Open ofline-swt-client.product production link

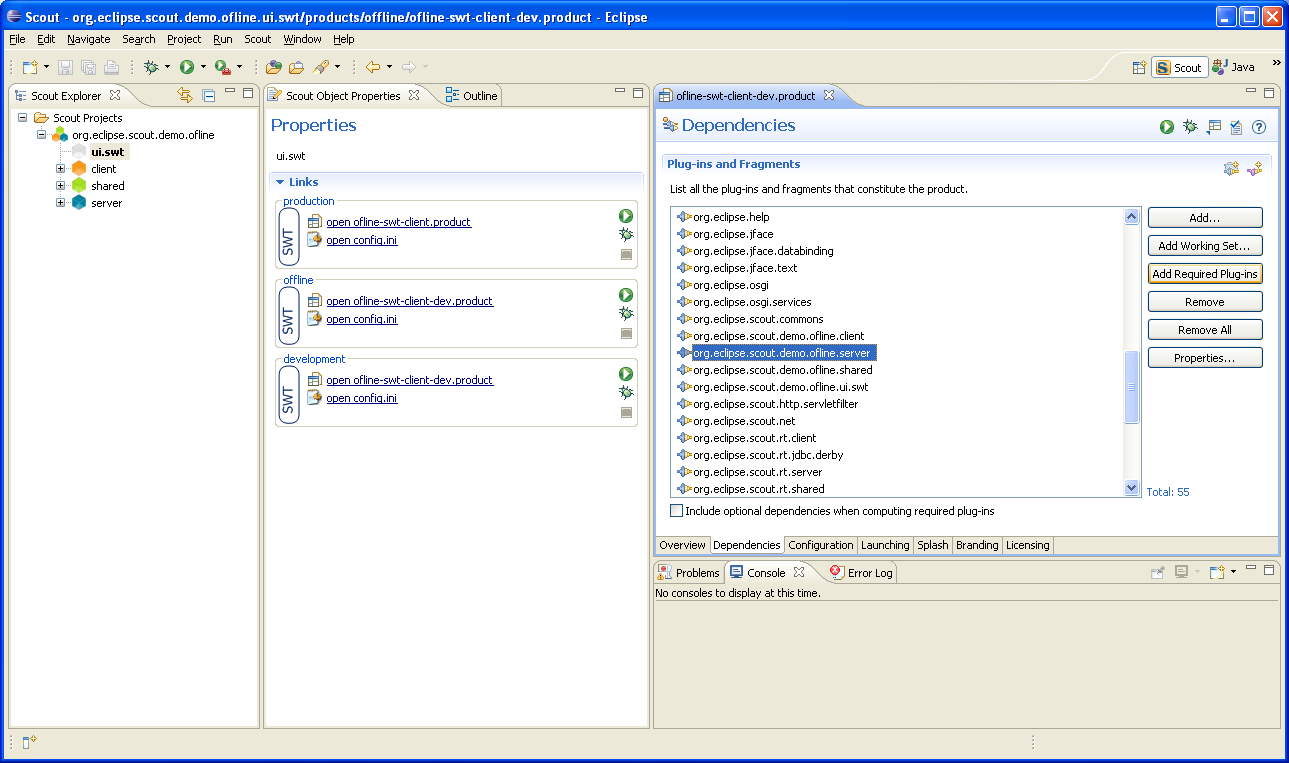pos(398,222)
